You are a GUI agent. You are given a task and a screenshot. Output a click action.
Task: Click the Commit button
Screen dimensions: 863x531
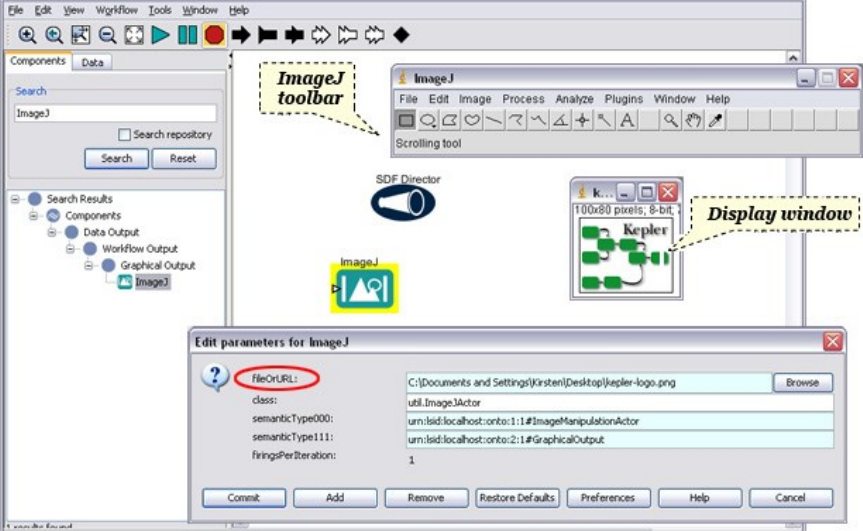click(244, 497)
